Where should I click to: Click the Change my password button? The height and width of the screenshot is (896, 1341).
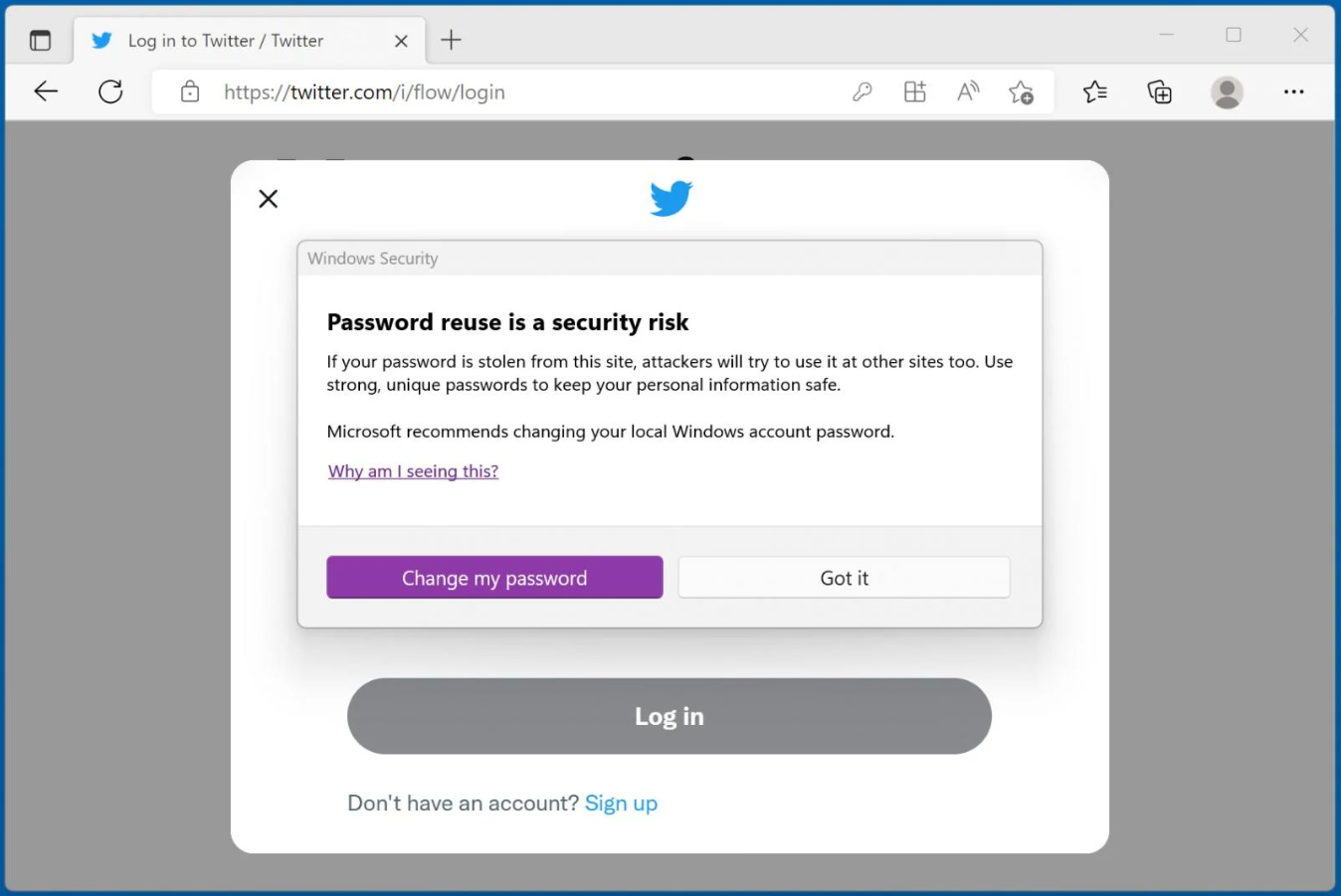[494, 578]
